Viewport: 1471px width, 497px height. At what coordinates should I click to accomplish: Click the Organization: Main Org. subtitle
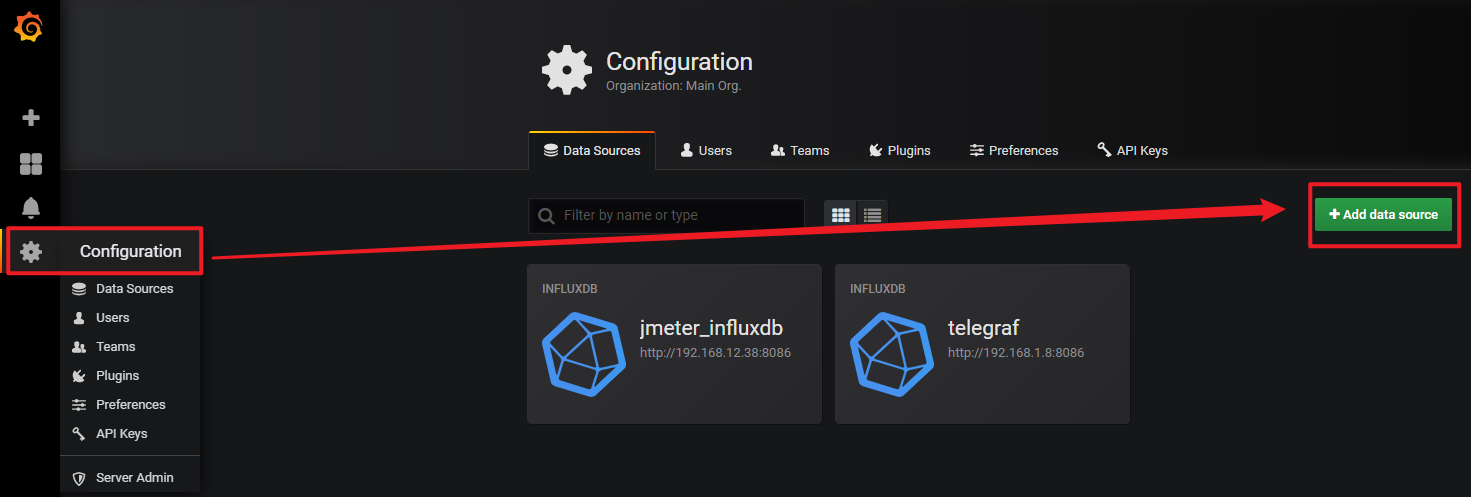(673, 86)
